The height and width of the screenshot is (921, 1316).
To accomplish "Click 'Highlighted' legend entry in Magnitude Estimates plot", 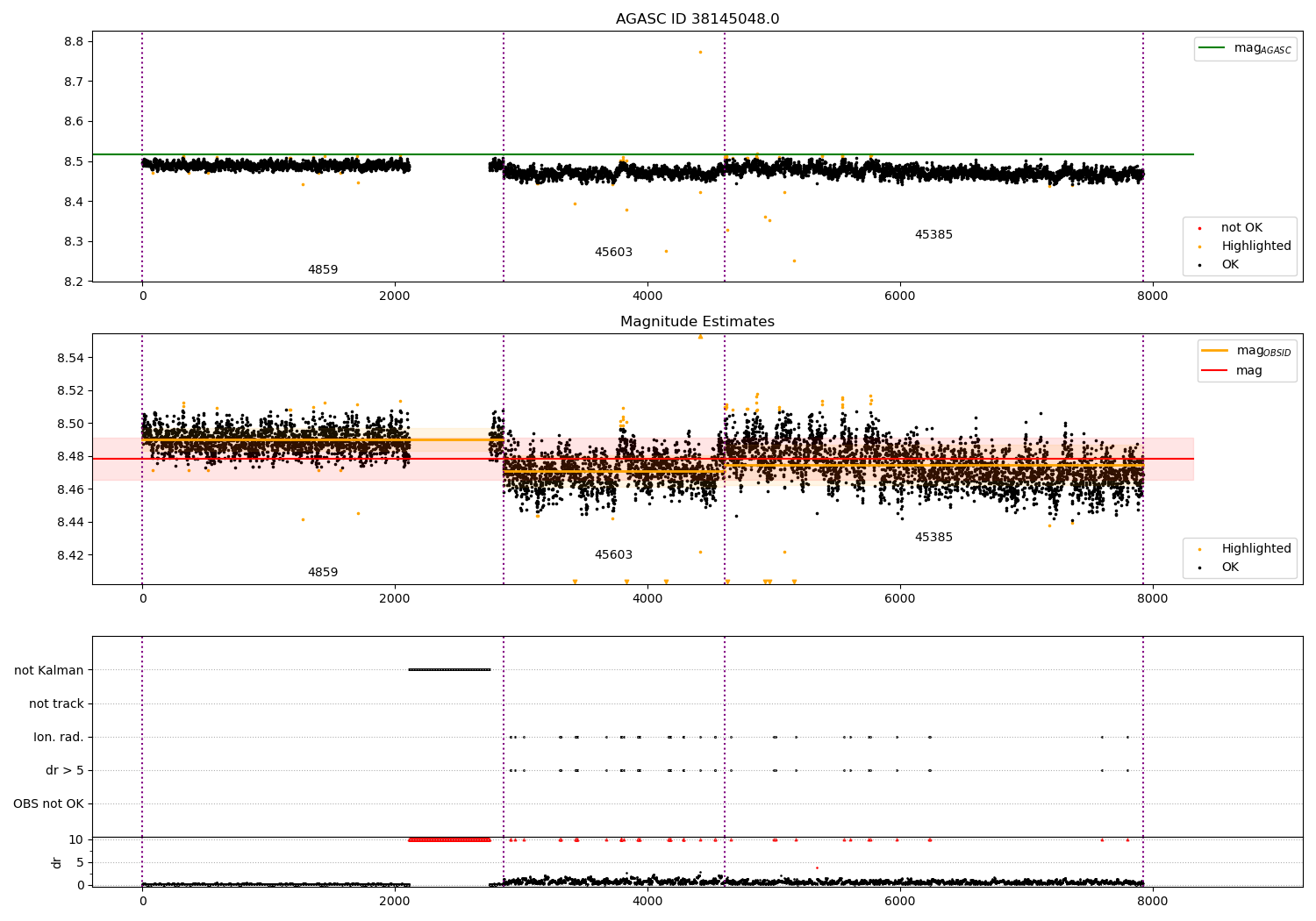I will pos(1256,549).
